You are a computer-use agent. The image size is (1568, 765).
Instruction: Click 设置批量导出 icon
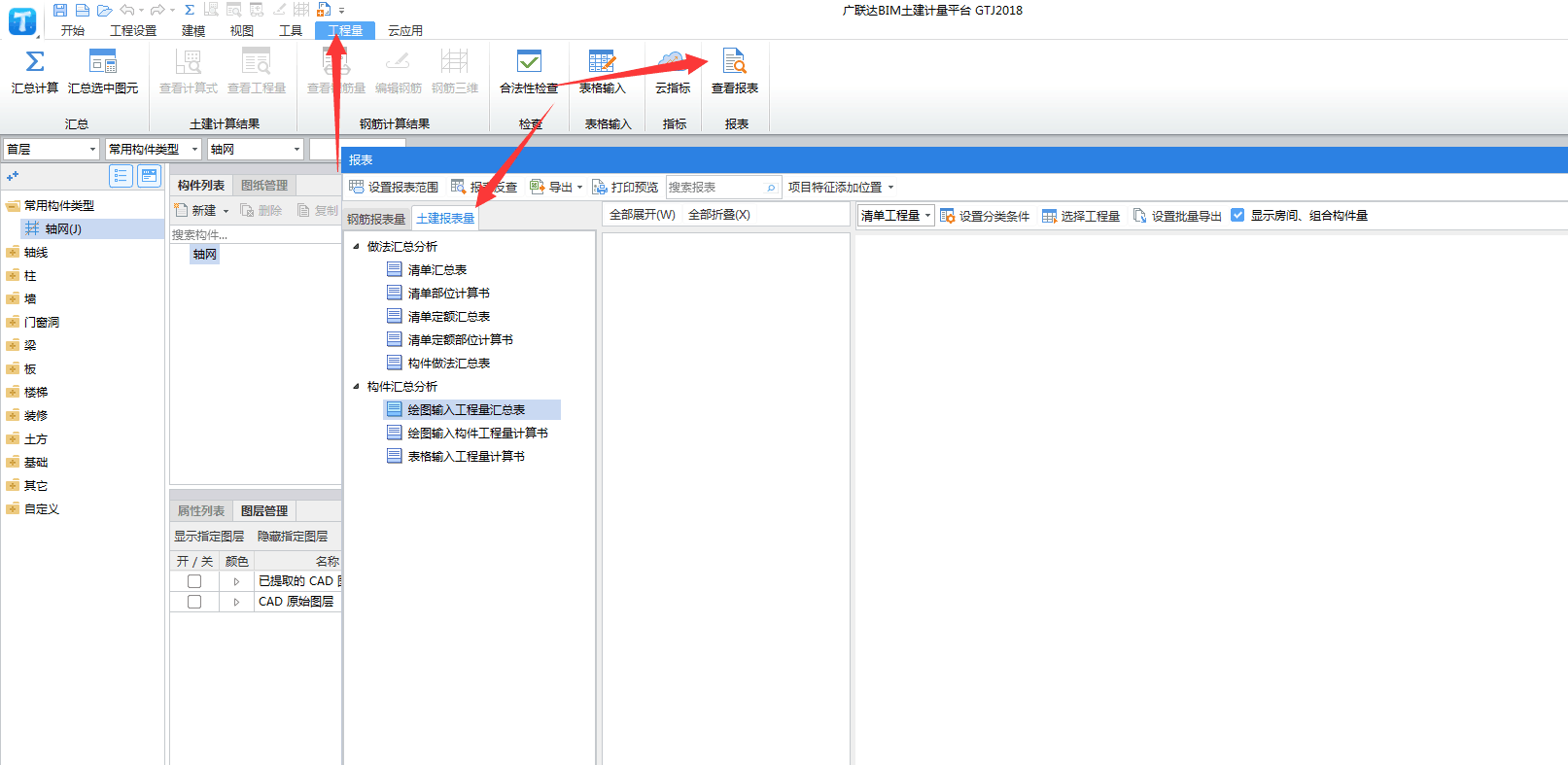1139,216
